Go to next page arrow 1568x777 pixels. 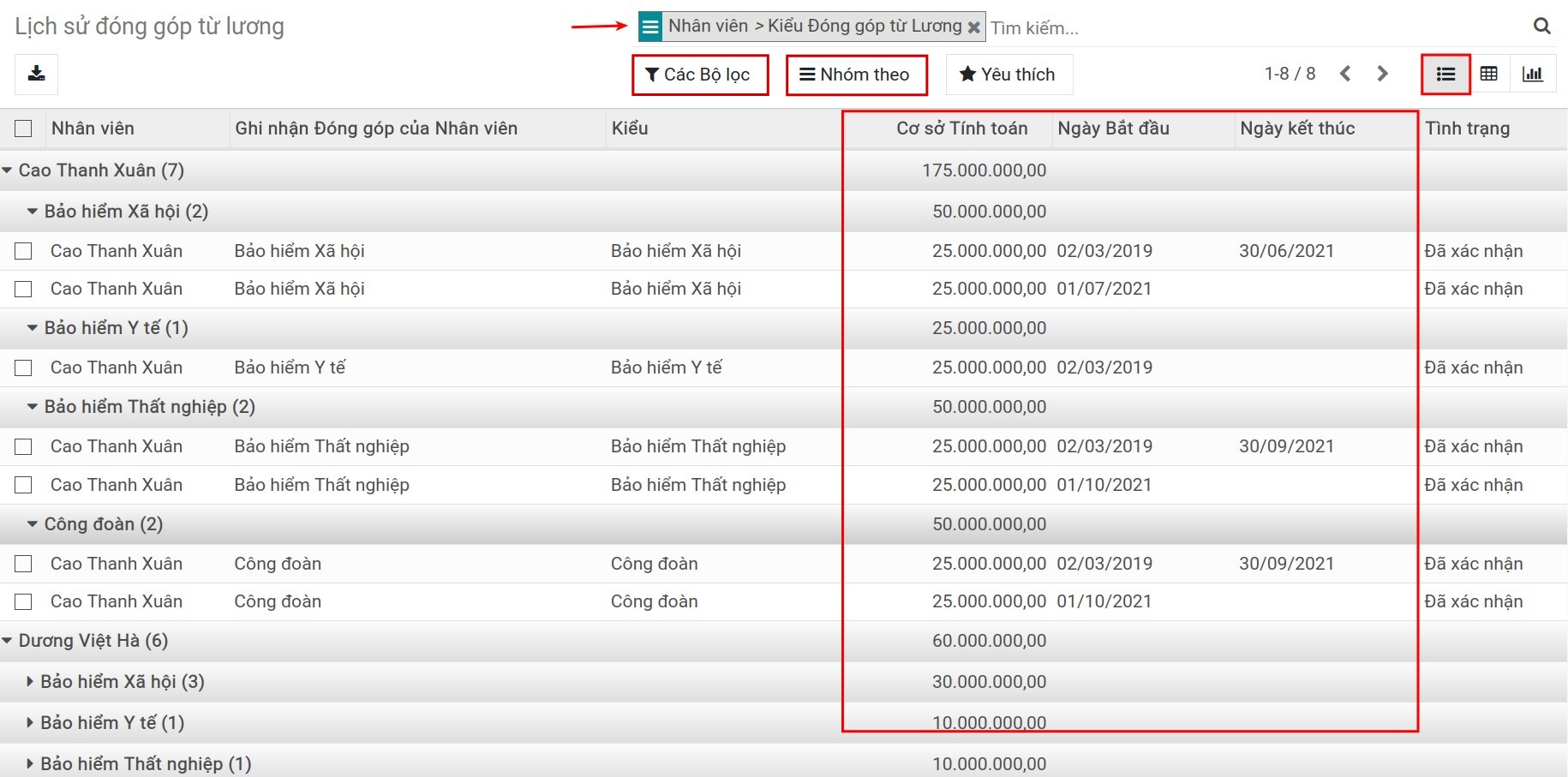point(1382,75)
